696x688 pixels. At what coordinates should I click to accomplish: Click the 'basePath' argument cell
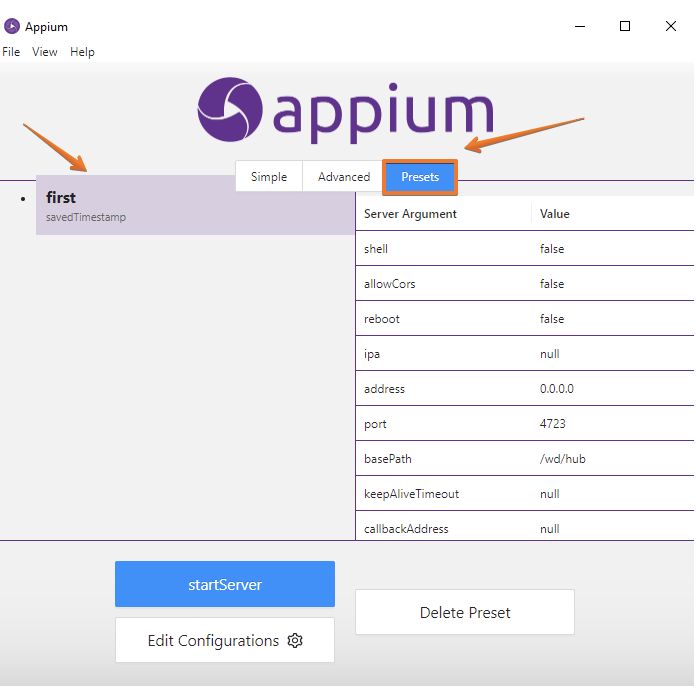(443, 459)
